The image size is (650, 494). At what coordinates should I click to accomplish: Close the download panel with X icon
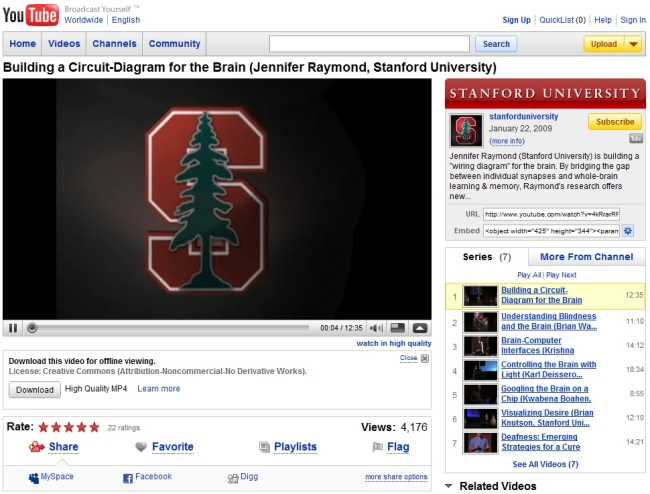pyautogui.click(x=425, y=358)
